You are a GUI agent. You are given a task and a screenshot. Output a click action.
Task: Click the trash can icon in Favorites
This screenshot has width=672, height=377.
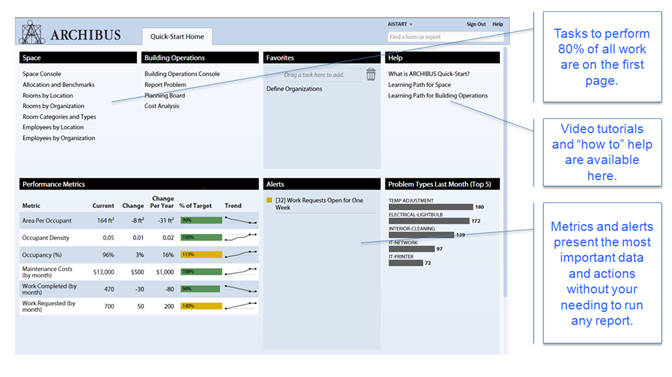point(371,74)
